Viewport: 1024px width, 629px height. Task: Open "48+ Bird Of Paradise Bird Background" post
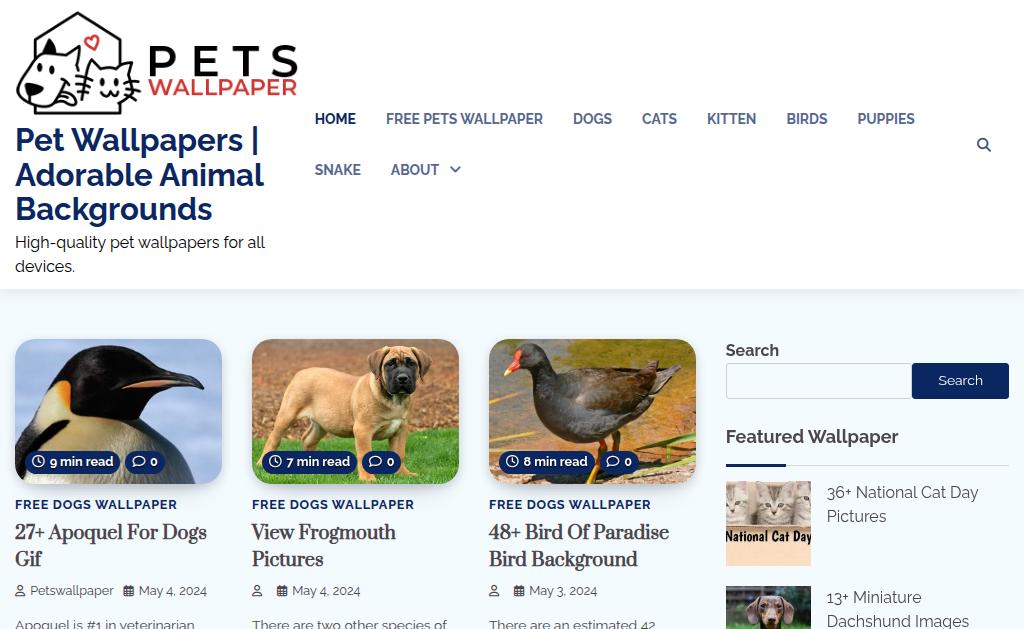point(579,545)
